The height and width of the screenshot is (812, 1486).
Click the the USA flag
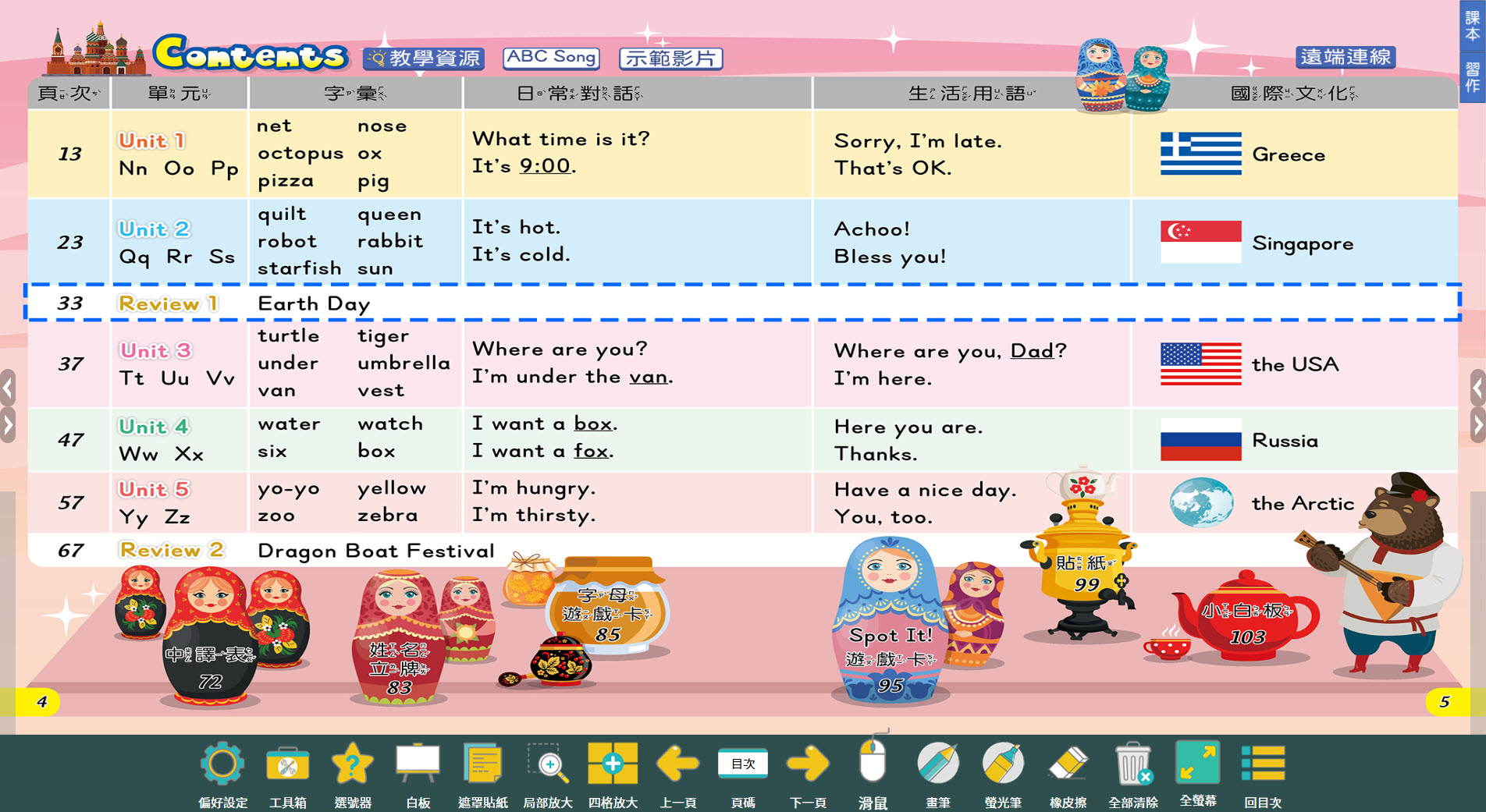1200,363
